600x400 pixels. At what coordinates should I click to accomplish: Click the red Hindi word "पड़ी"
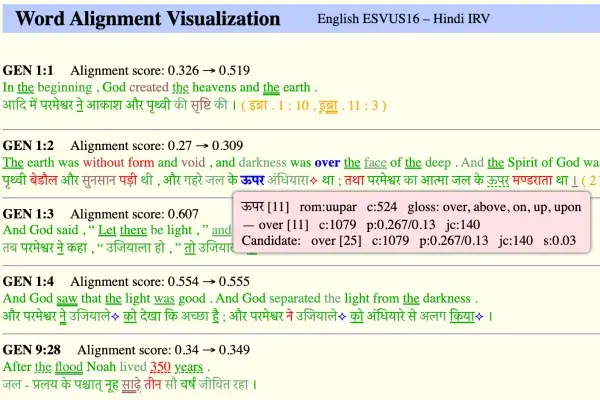pos(127,180)
